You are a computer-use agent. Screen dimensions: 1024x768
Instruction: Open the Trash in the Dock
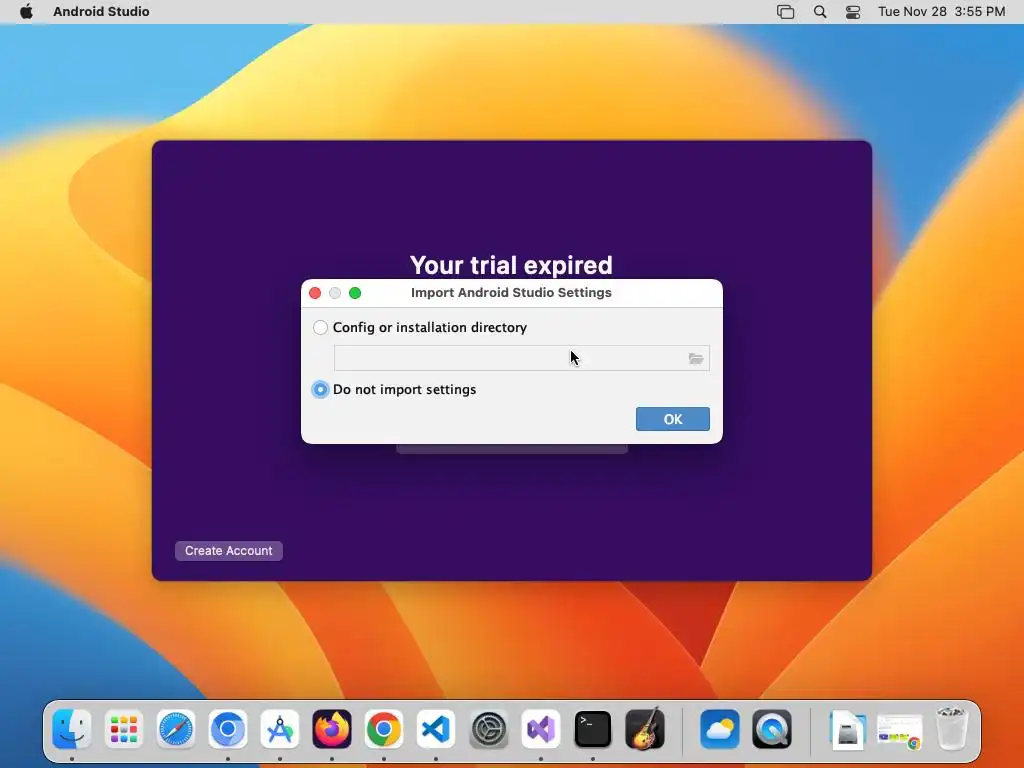coord(952,728)
